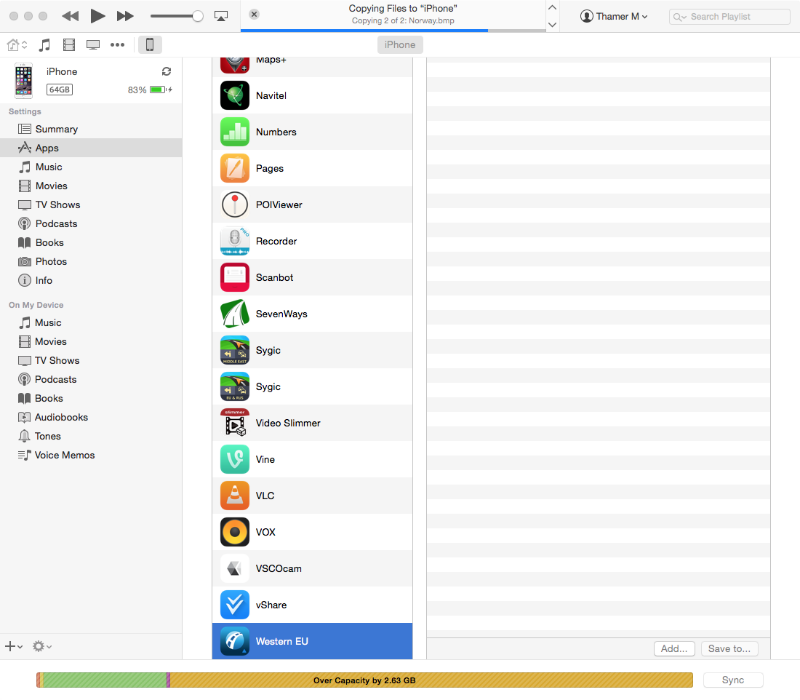Screen dimensions: 800x700
Task: Open Music under Settings
Action: [x=91, y=167]
